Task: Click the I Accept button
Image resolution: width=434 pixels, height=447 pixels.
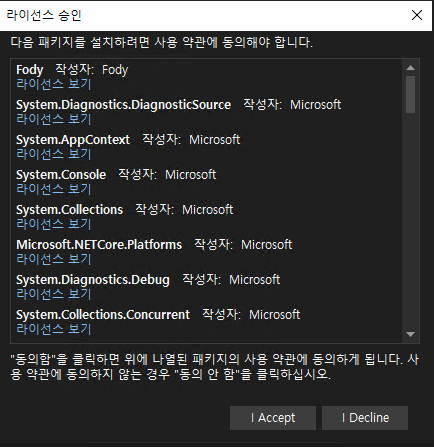Action: tap(273, 418)
